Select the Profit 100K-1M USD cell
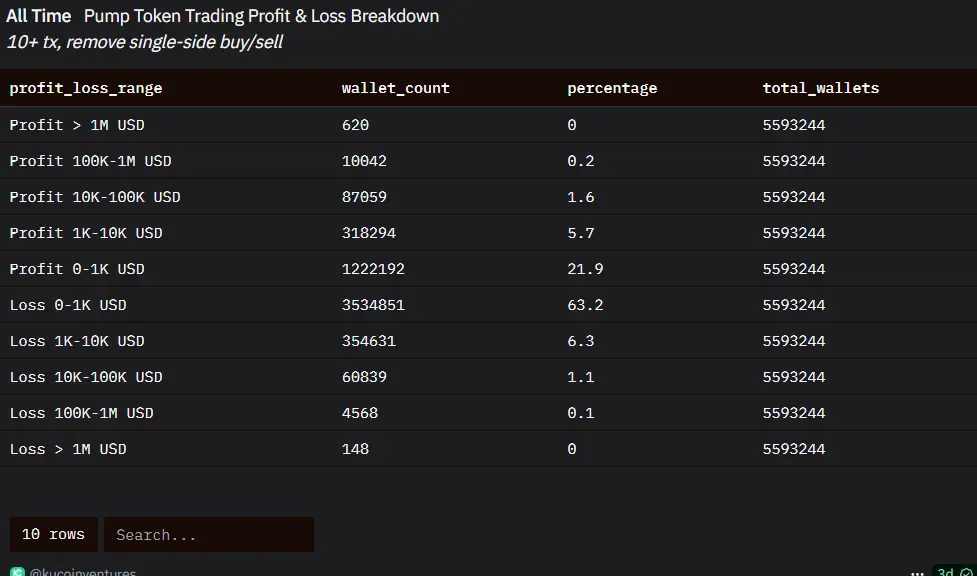977x576 pixels. (90, 161)
